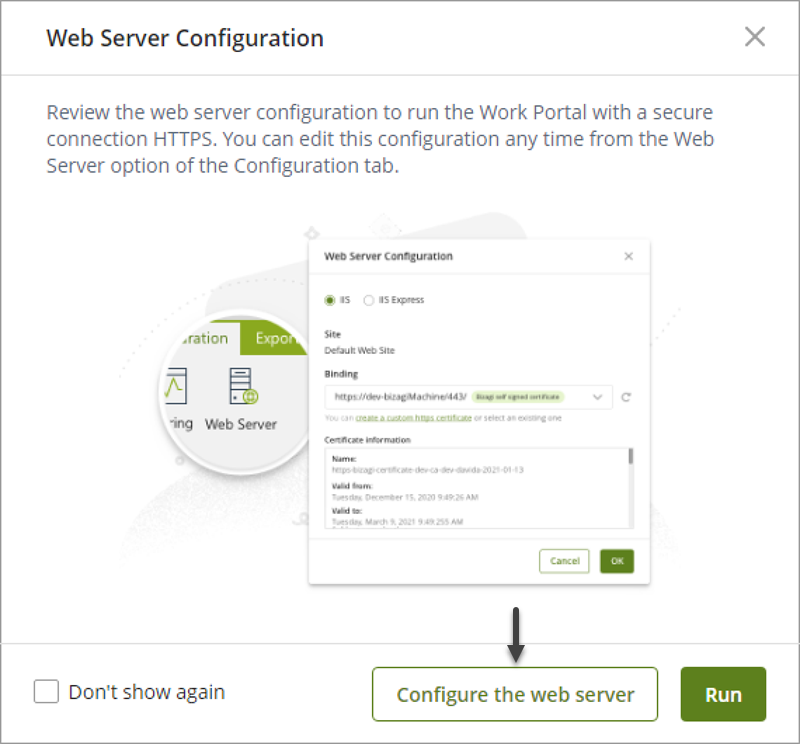Click the self signed certificate green badge
The image size is (800, 744).
pyautogui.click(x=518, y=397)
